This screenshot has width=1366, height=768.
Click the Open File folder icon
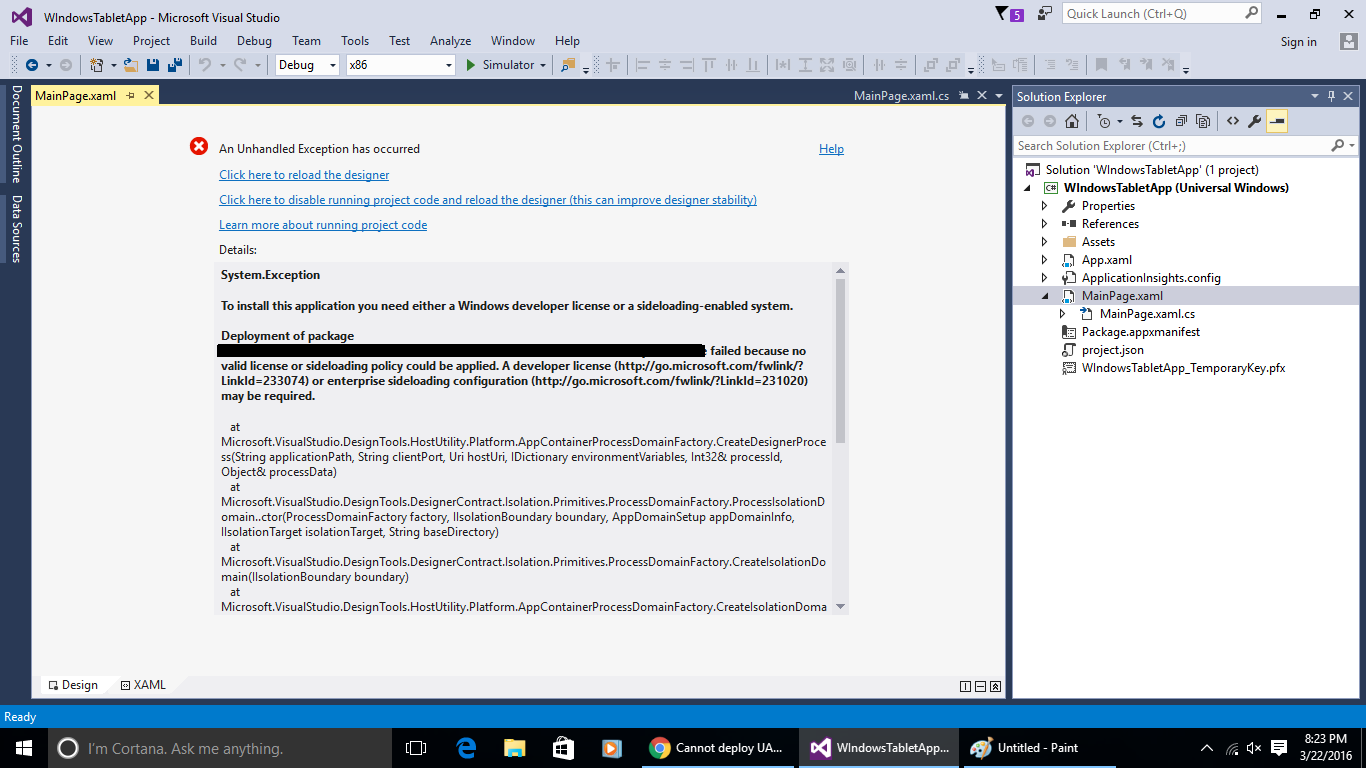click(x=130, y=65)
